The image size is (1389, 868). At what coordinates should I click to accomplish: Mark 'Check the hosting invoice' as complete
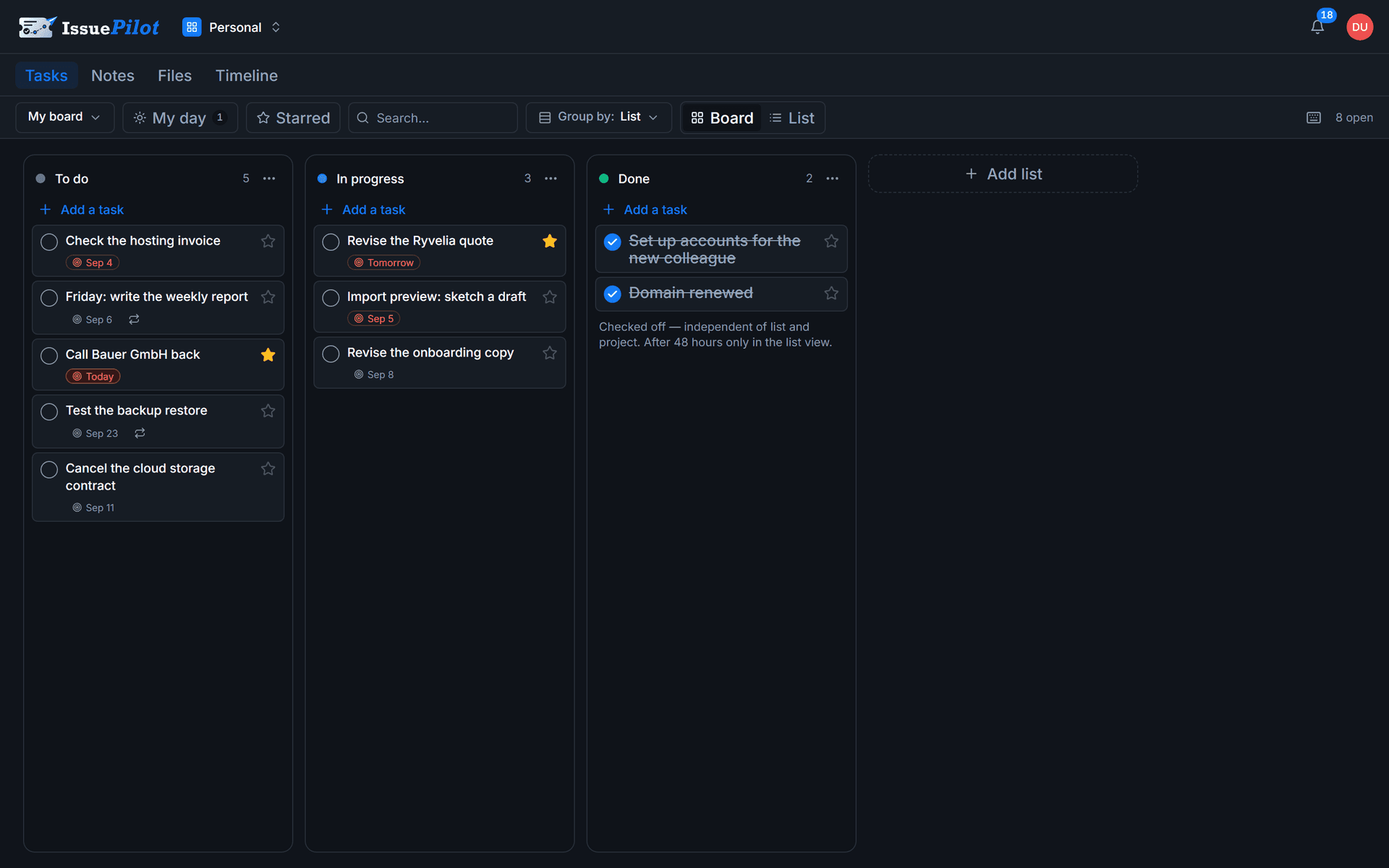[49, 242]
